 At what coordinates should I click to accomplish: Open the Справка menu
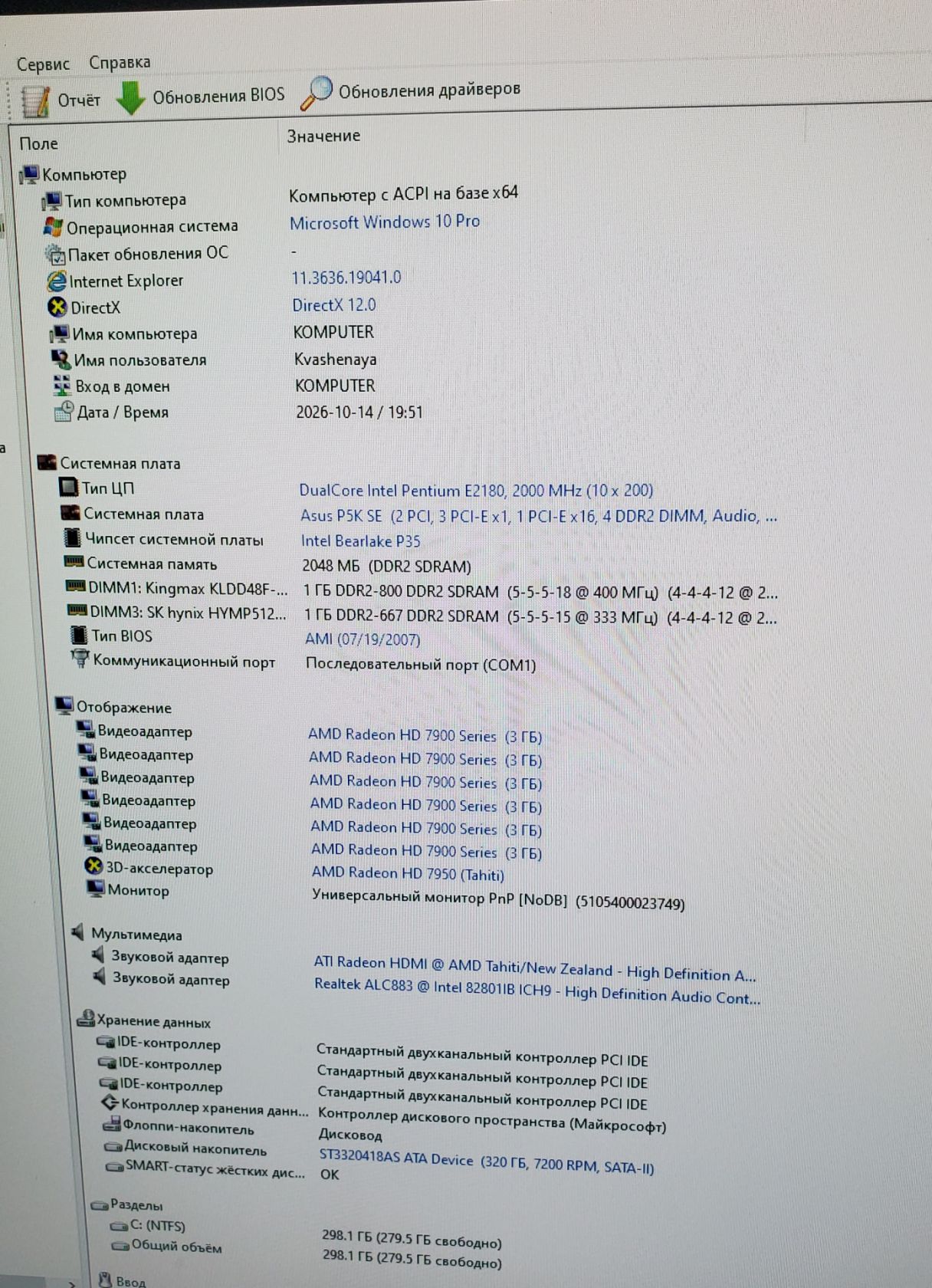pyautogui.click(x=120, y=62)
